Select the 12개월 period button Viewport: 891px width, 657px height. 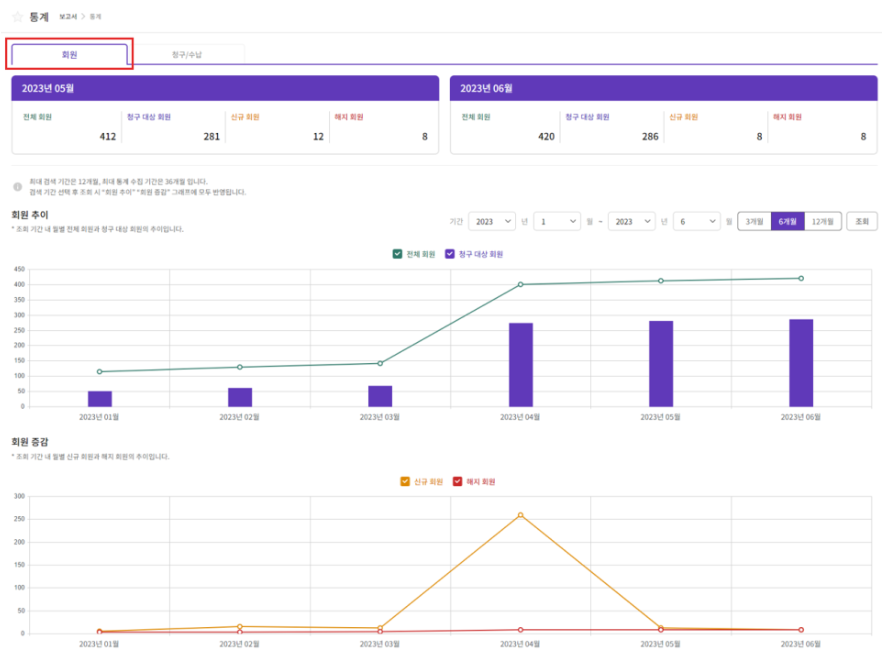(x=823, y=222)
